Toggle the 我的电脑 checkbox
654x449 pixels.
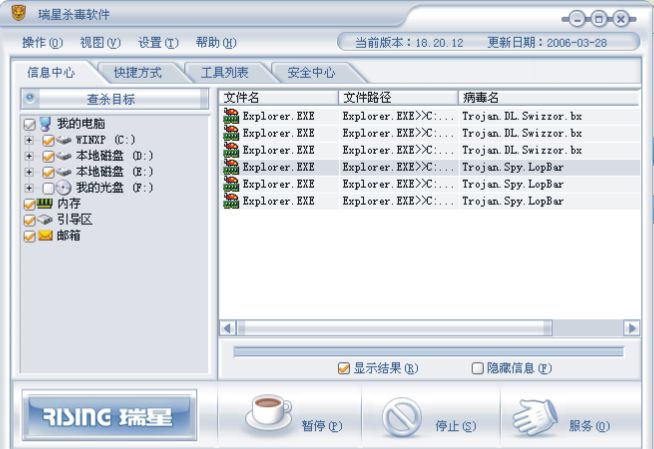[30, 124]
